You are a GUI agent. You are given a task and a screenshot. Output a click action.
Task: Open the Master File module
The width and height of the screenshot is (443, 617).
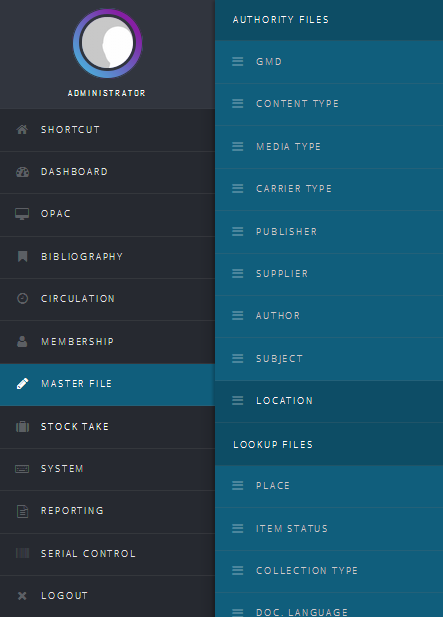[x=107, y=384]
